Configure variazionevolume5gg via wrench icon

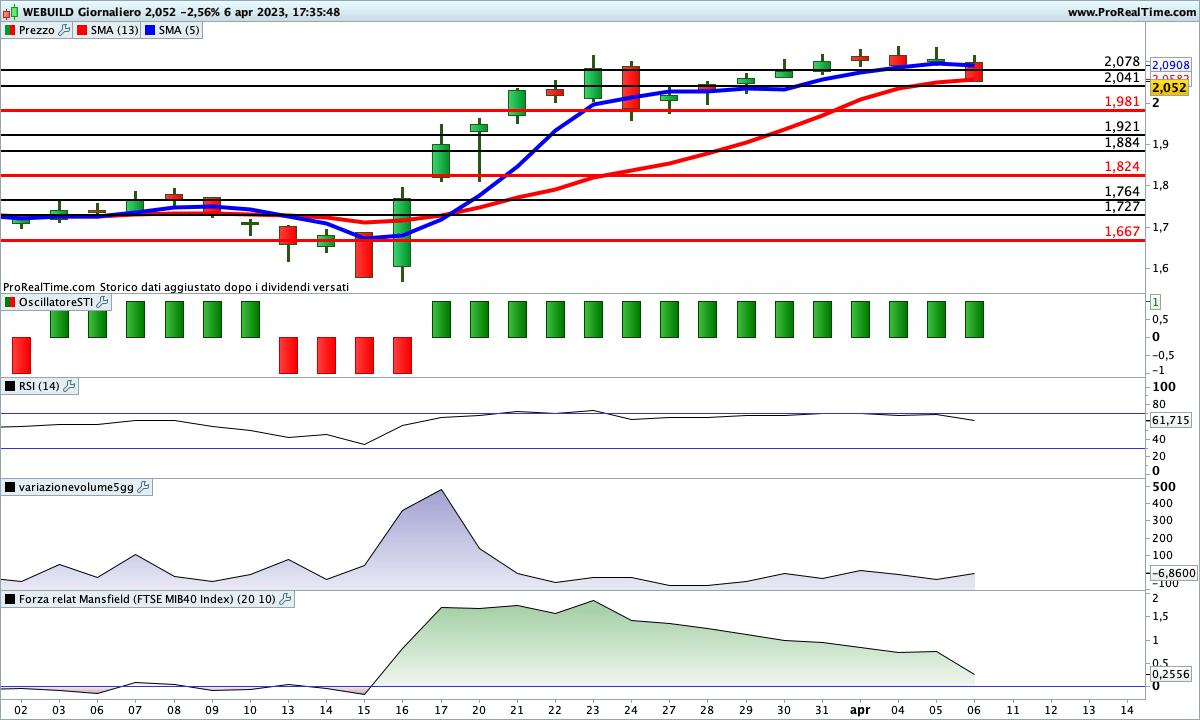[143, 487]
